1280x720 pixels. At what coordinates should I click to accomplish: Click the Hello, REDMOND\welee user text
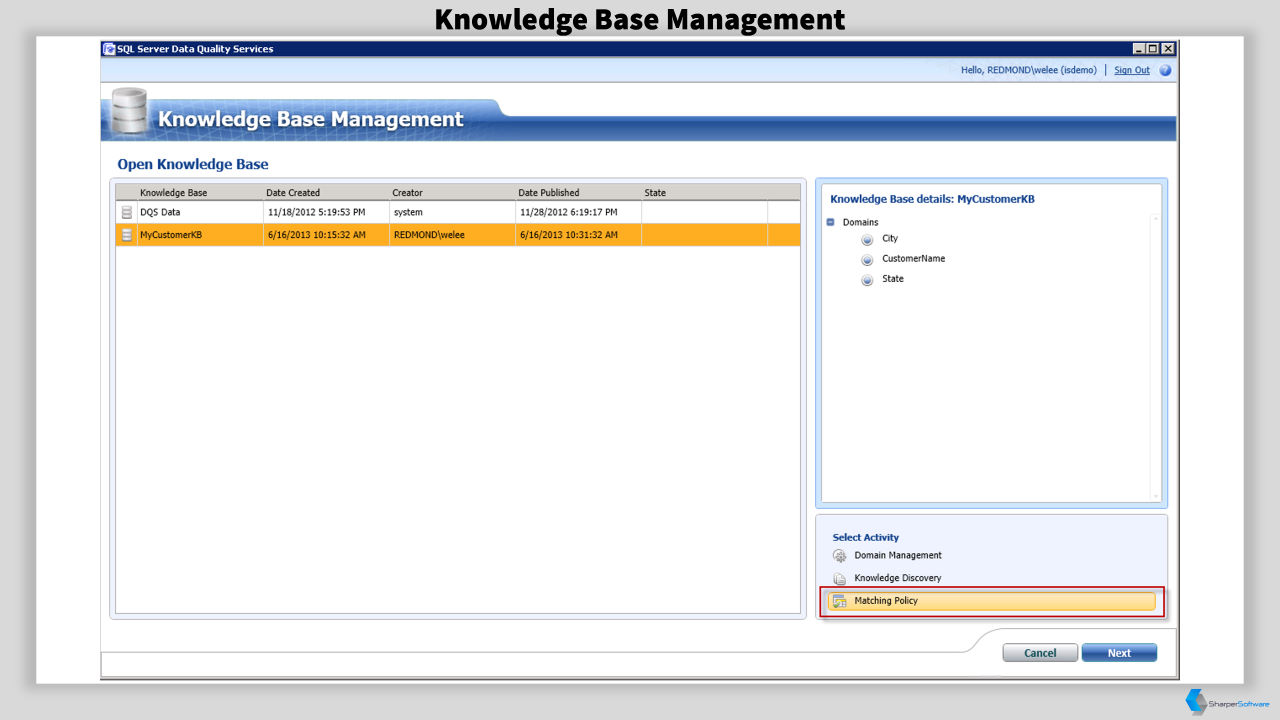tap(1028, 70)
